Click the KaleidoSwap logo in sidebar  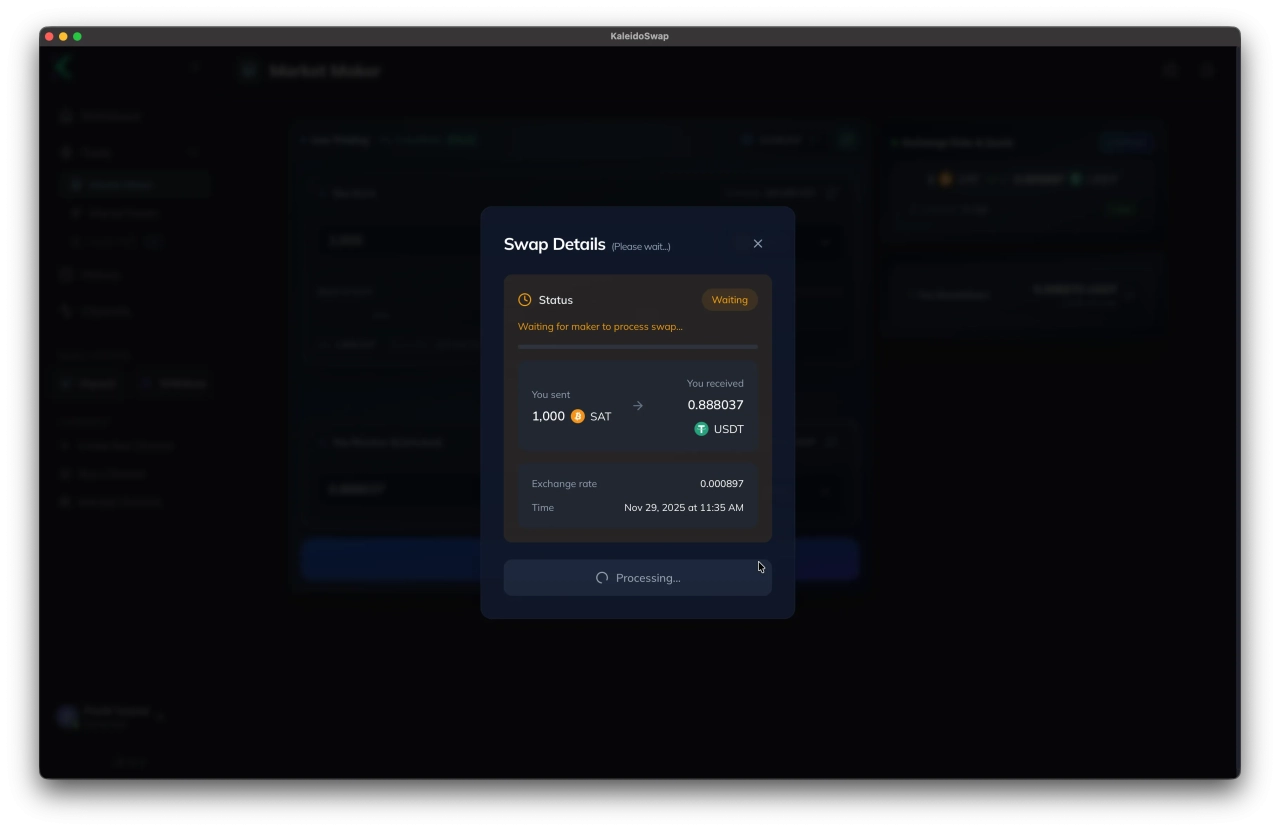(x=64, y=68)
